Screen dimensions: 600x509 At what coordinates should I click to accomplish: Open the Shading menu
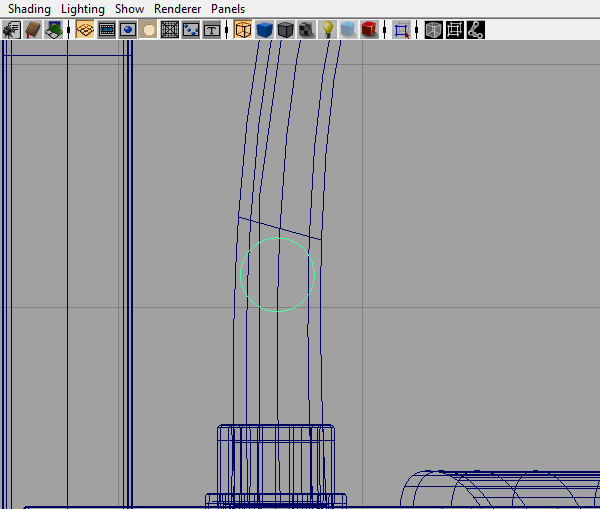point(29,9)
